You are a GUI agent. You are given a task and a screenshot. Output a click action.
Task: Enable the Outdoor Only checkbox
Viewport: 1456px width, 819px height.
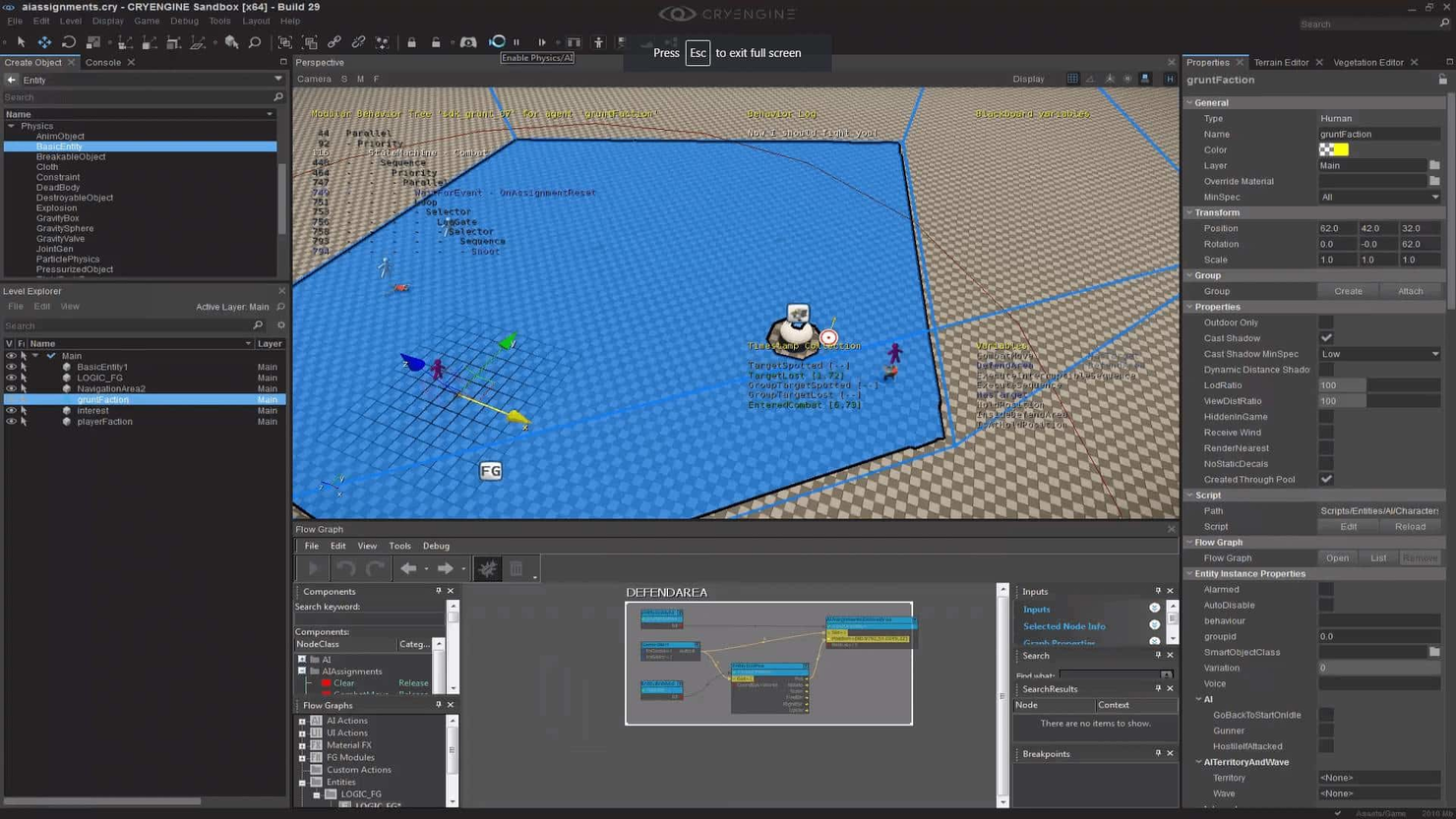pos(1327,322)
